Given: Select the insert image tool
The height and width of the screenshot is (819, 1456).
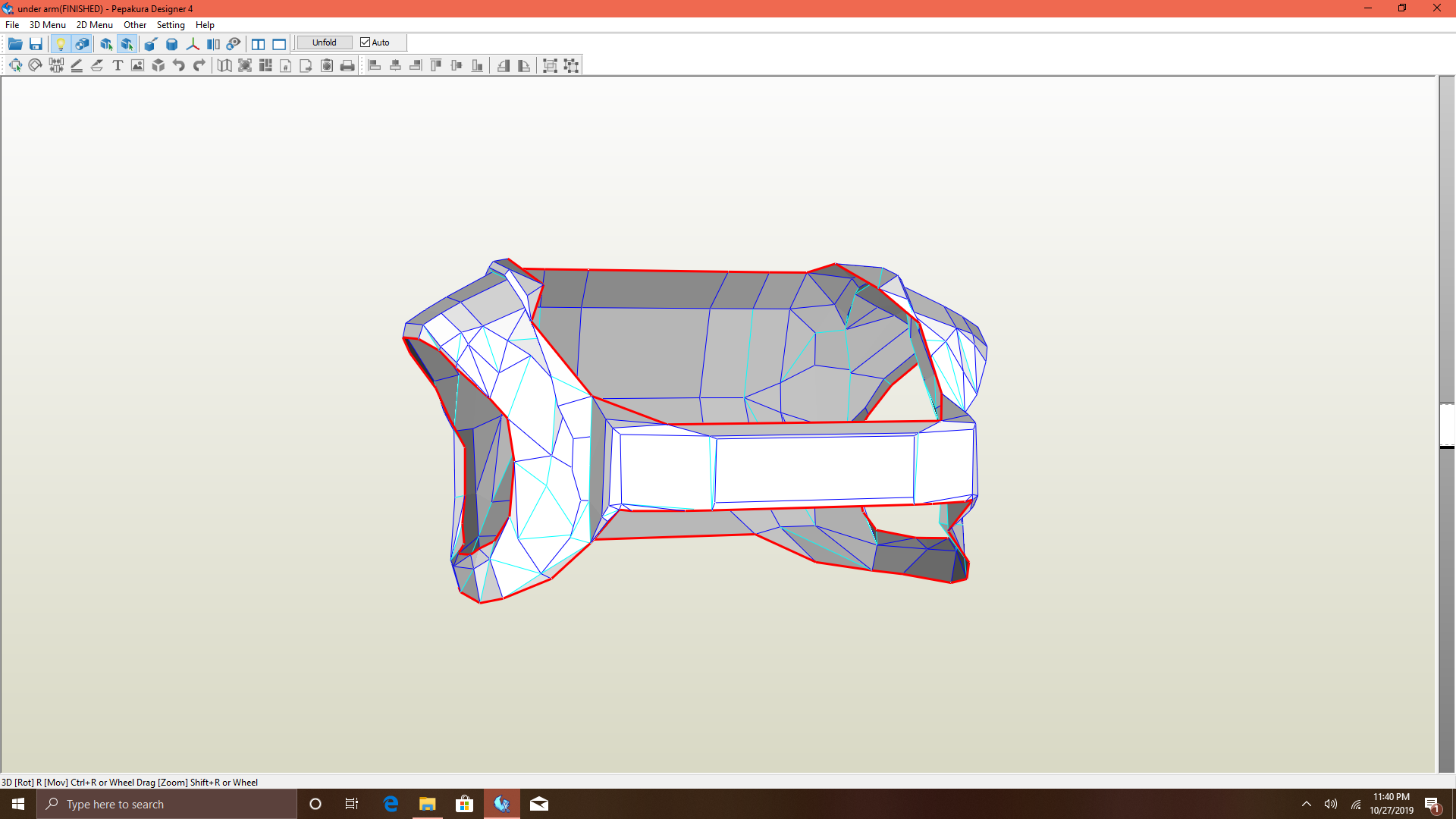Looking at the screenshot, I should pyautogui.click(x=137, y=65).
